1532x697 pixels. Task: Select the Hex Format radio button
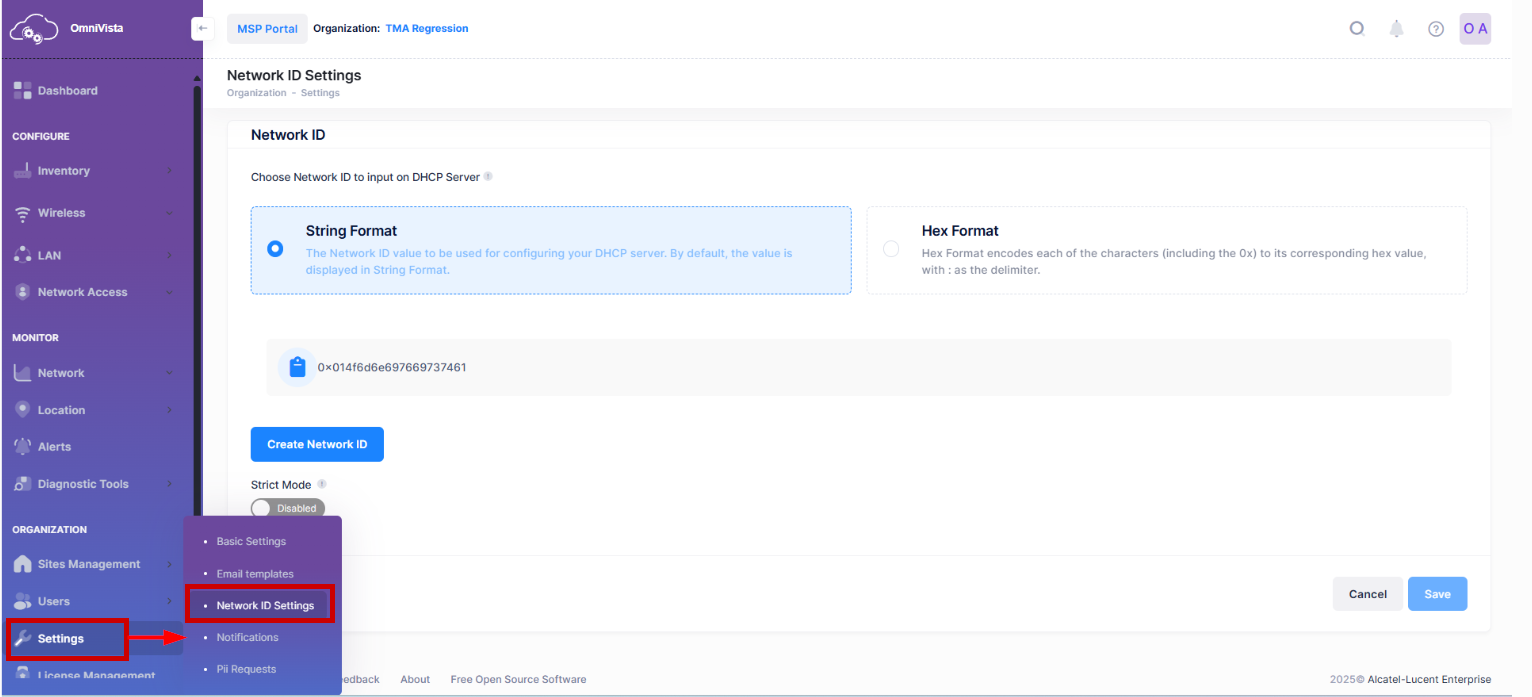pyautogui.click(x=890, y=248)
